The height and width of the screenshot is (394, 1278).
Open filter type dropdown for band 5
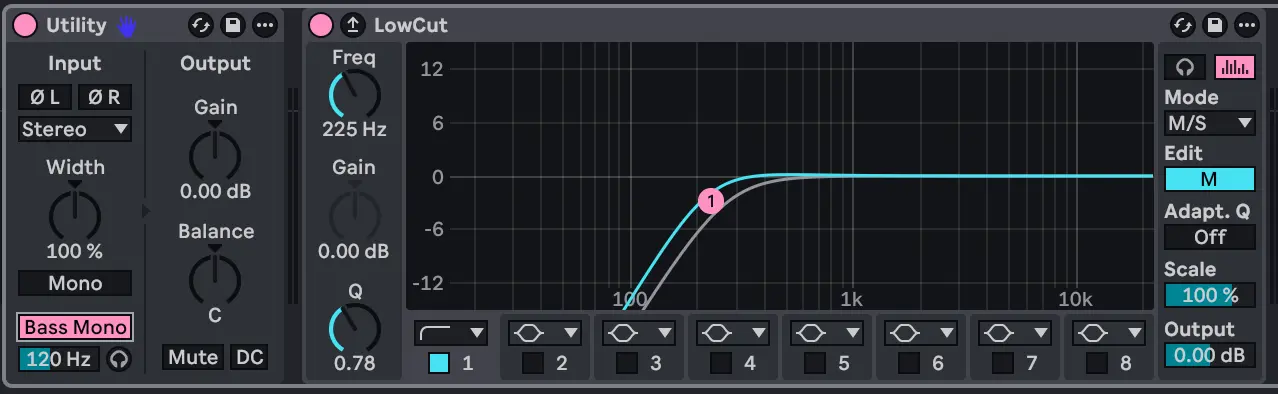pyautogui.click(x=826, y=332)
